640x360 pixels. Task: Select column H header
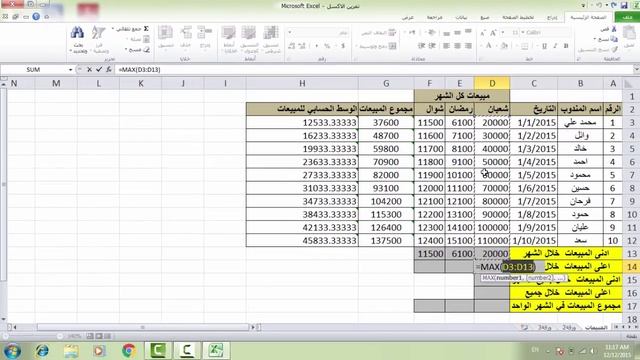[x=302, y=83]
